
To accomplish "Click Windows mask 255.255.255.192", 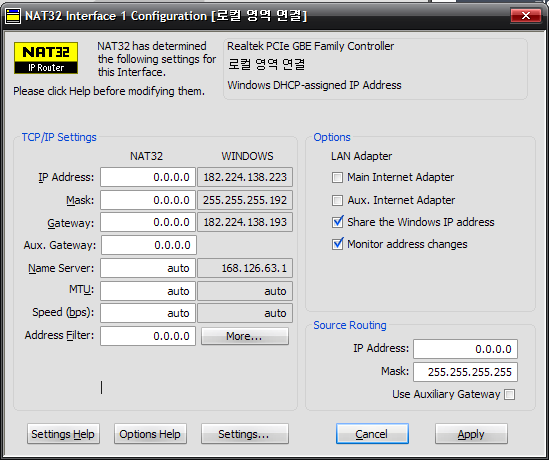I will 245,200.
